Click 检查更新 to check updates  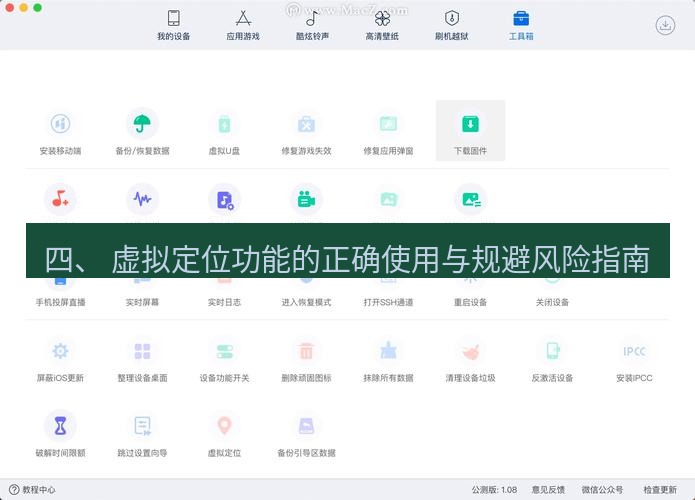coord(660,489)
